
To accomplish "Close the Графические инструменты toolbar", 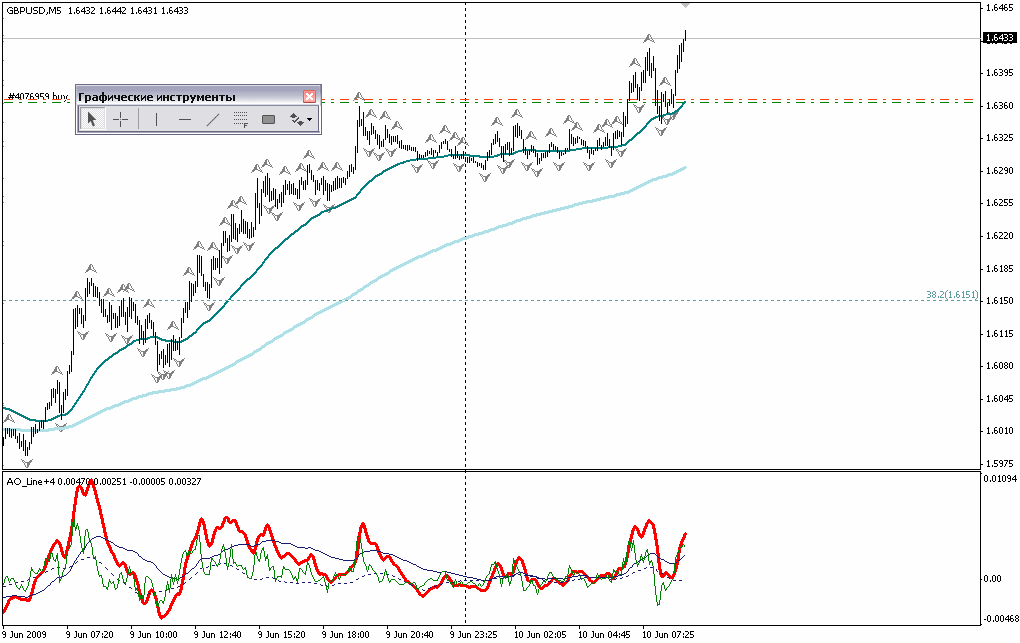I will click(309, 96).
